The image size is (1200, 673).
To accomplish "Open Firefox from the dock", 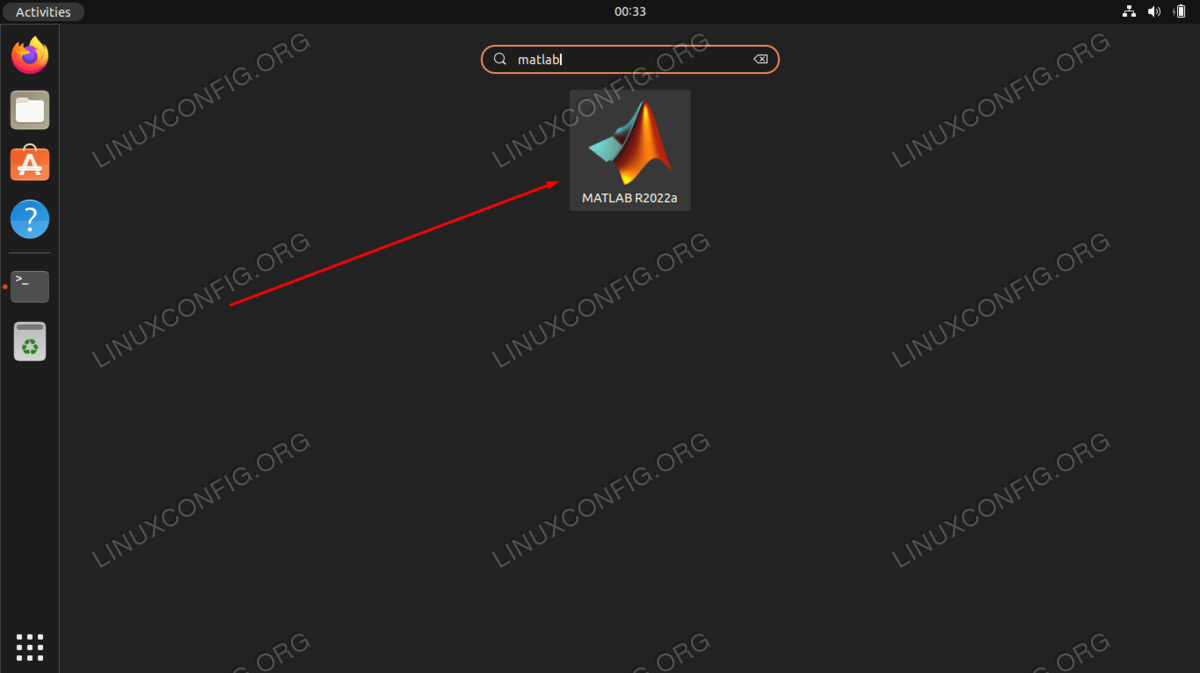I will (x=30, y=55).
